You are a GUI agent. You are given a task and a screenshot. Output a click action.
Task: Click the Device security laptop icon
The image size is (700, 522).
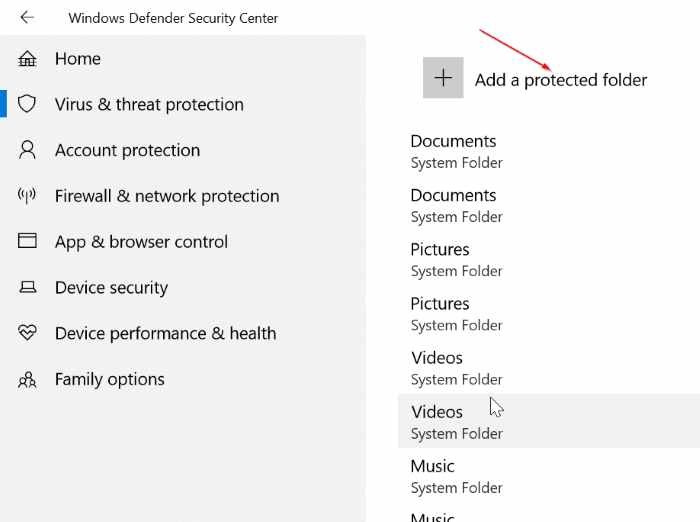click(27, 288)
